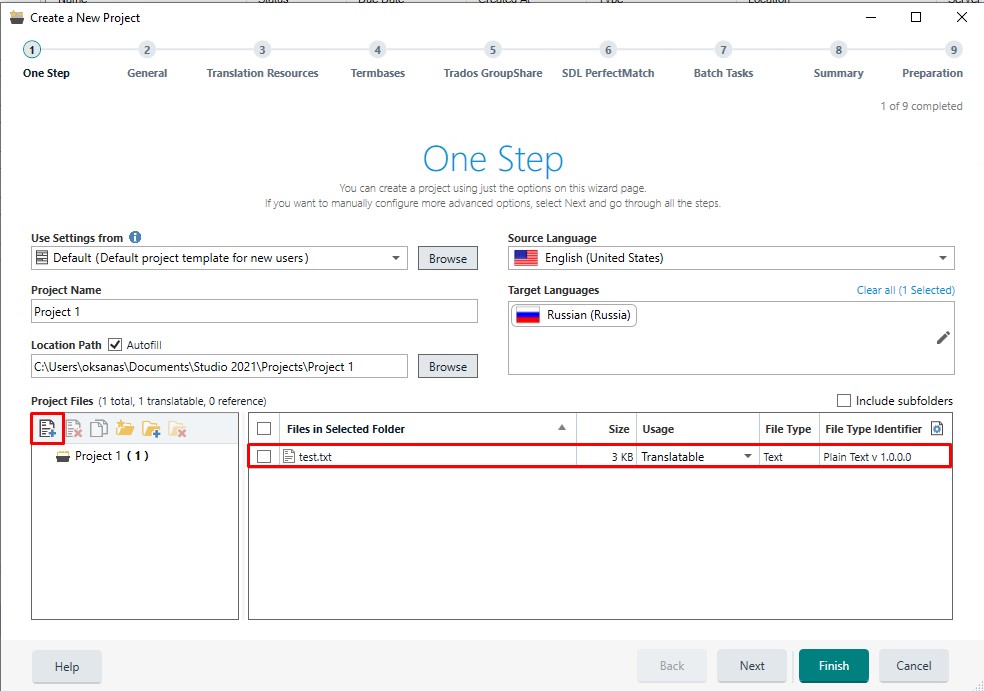Click the delete folder icon
This screenshot has height=691, width=984.
pyautogui.click(x=177, y=429)
